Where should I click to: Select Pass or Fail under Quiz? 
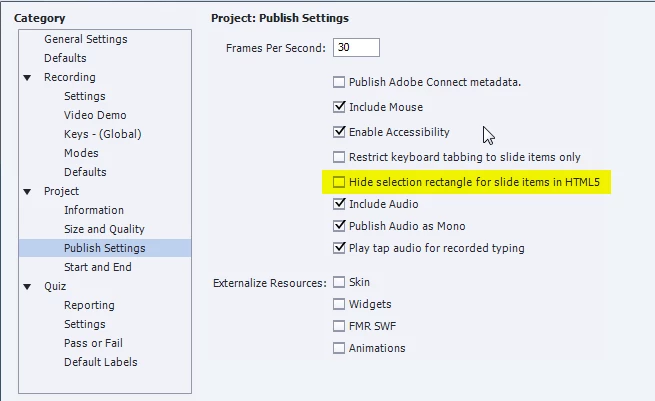93,343
